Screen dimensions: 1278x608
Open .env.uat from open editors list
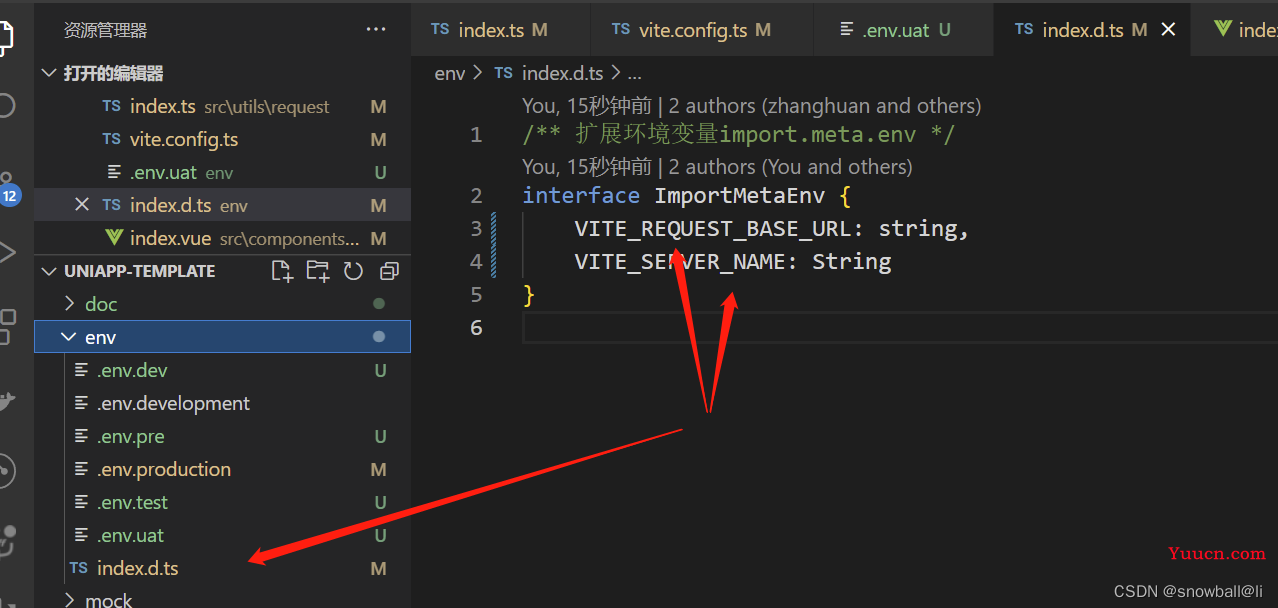click(x=222, y=172)
